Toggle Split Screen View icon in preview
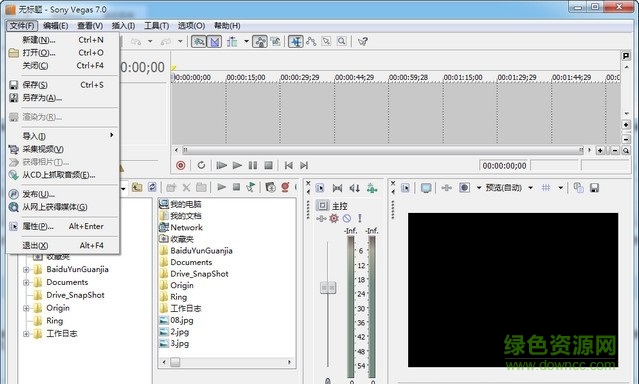 point(465,188)
